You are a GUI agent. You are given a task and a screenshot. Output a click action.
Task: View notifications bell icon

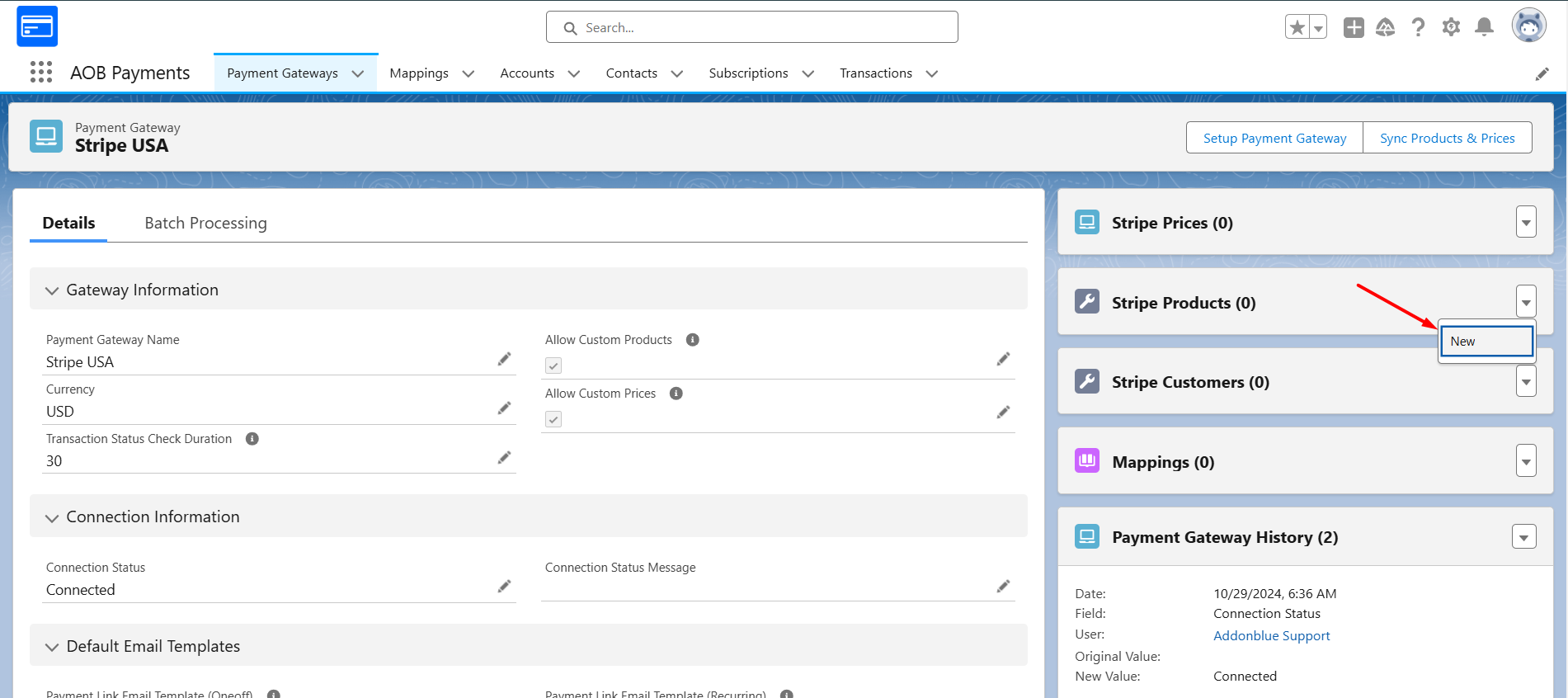click(x=1484, y=27)
